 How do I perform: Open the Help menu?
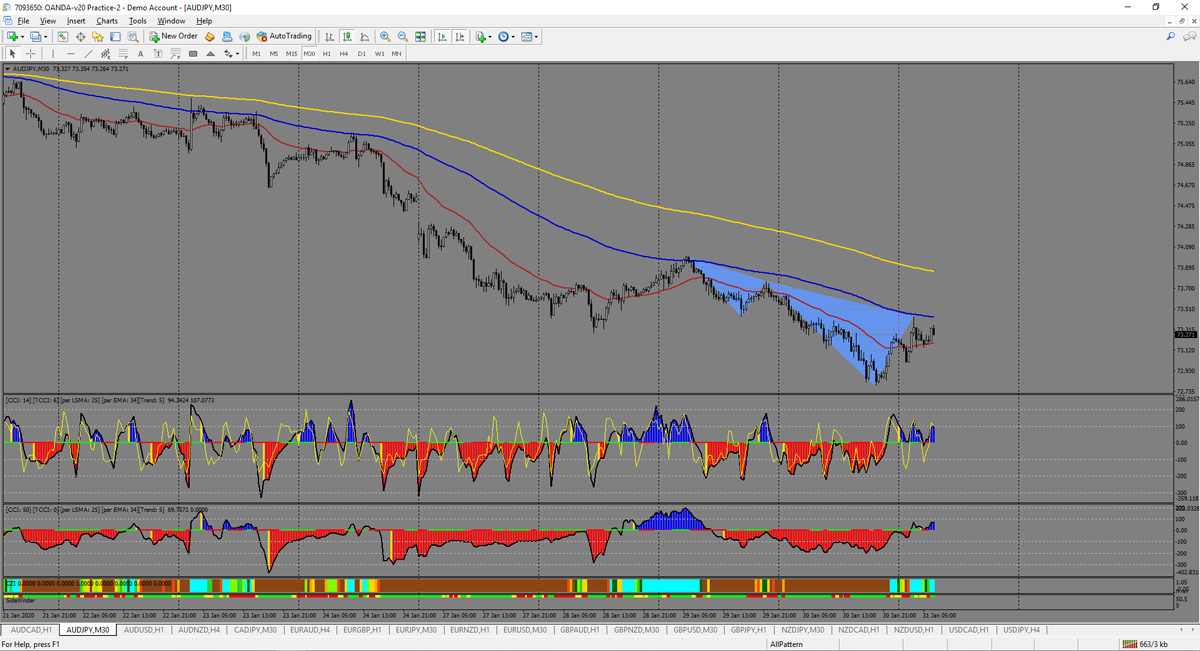point(204,21)
